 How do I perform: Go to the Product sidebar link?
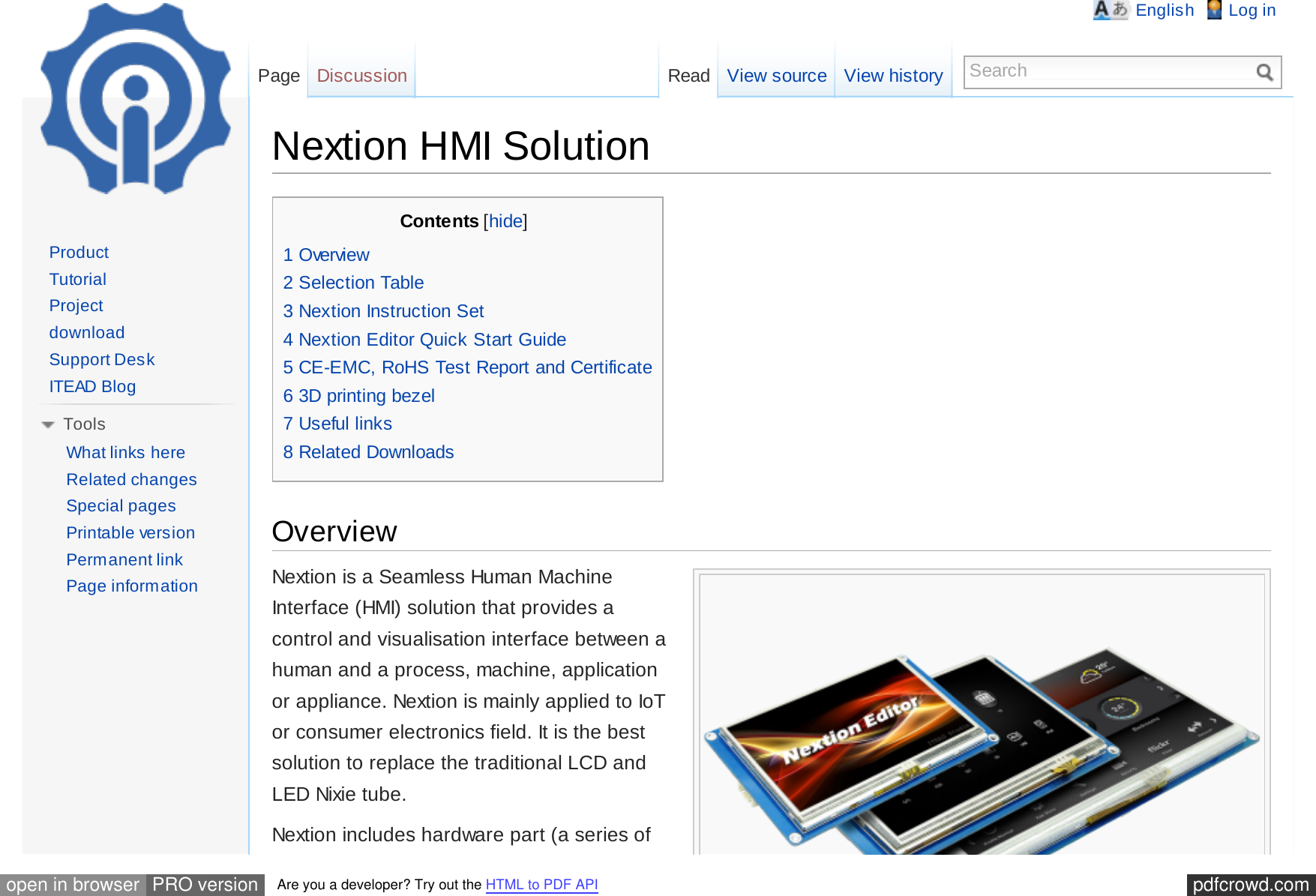(79, 253)
